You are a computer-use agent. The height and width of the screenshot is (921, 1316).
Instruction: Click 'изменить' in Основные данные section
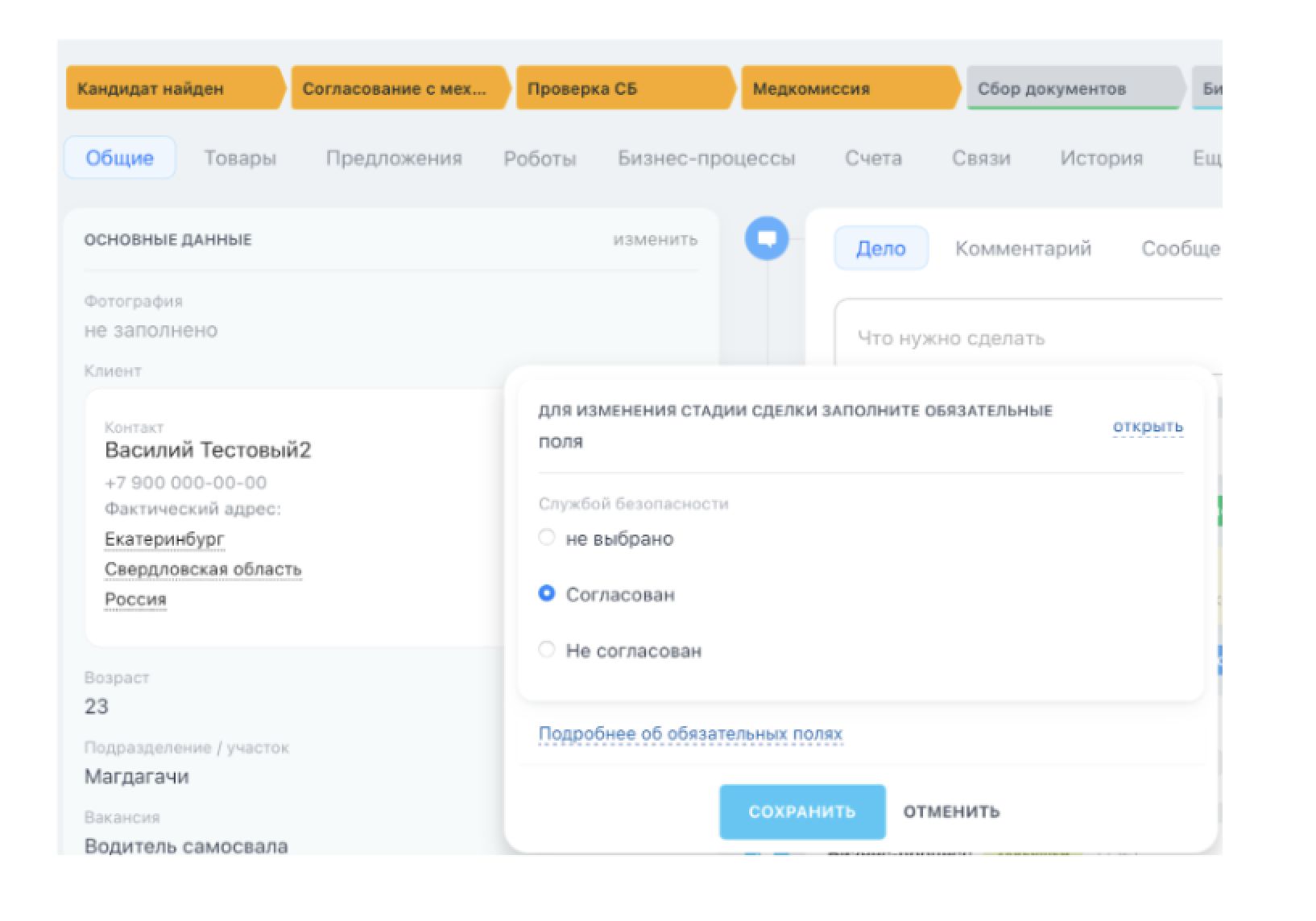point(655,239)
